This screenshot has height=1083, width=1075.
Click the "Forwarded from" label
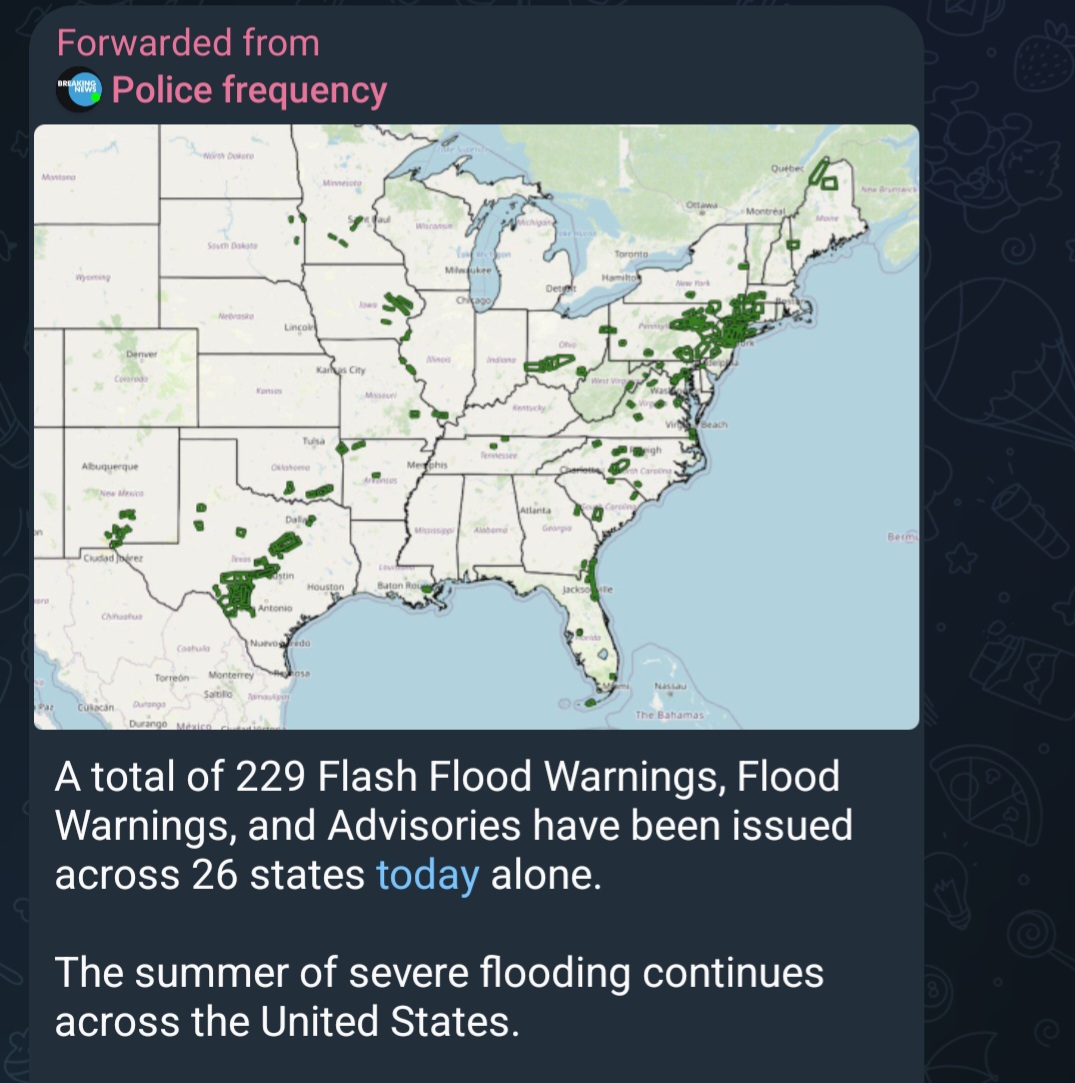tap(188, 43)
